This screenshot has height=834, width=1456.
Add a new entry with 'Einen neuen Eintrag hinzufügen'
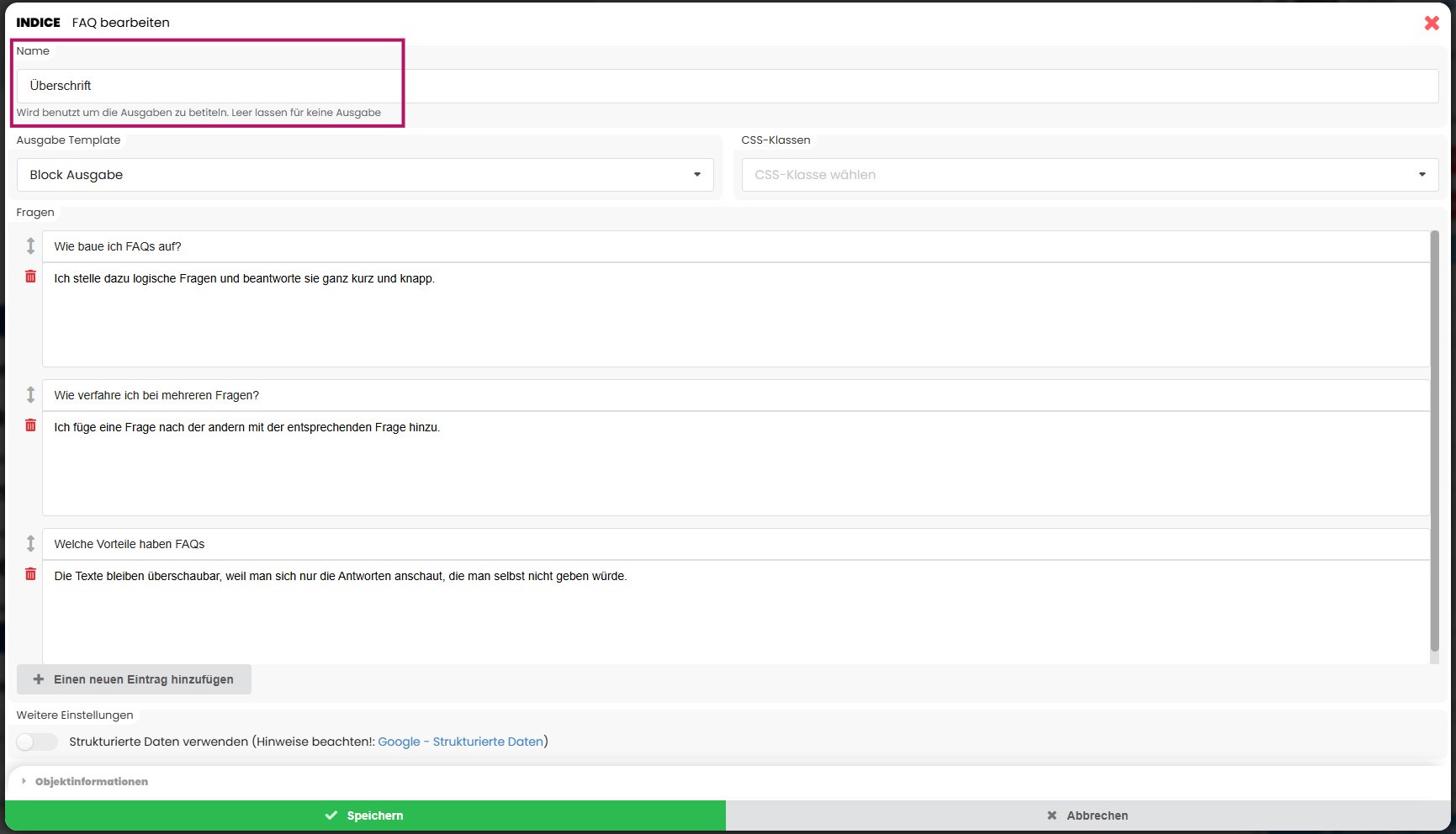pyautogui.click(x=134, y=679)
